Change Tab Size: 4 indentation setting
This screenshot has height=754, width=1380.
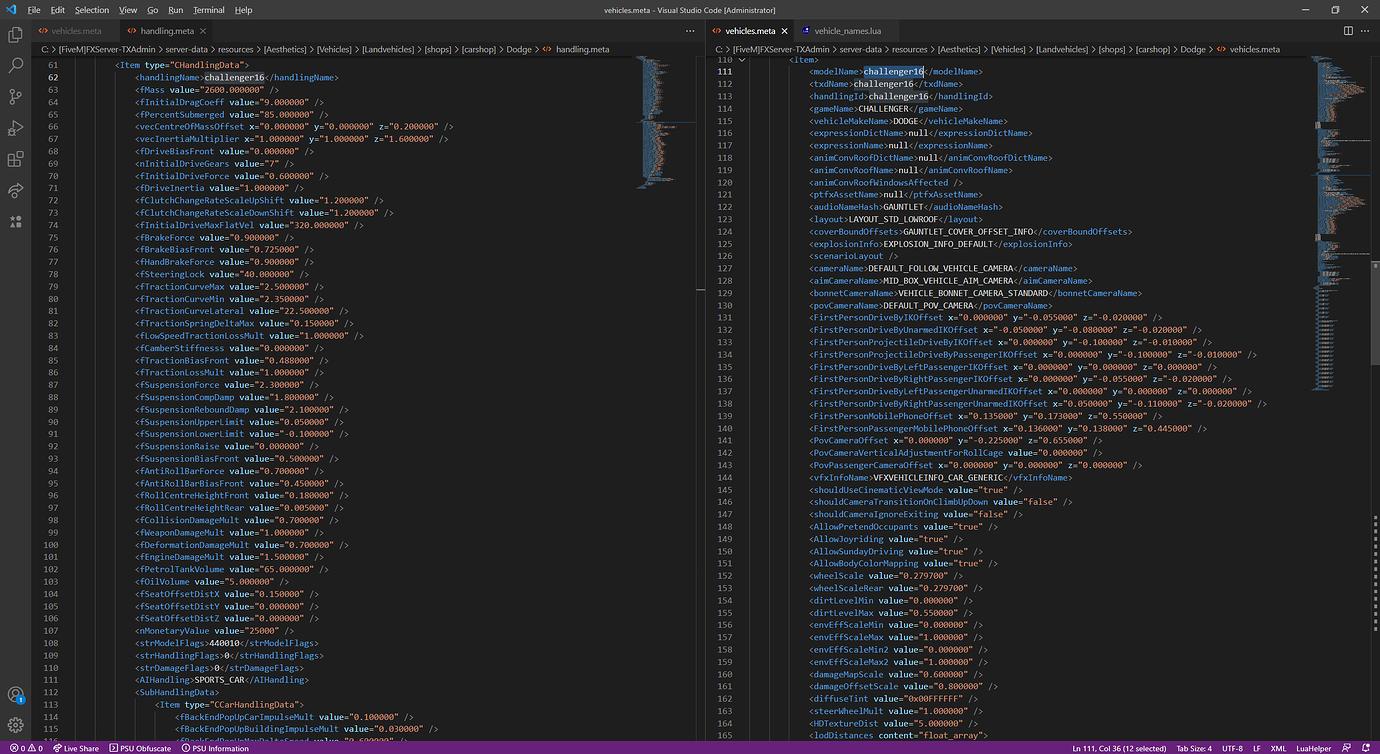coord(1192,748)
